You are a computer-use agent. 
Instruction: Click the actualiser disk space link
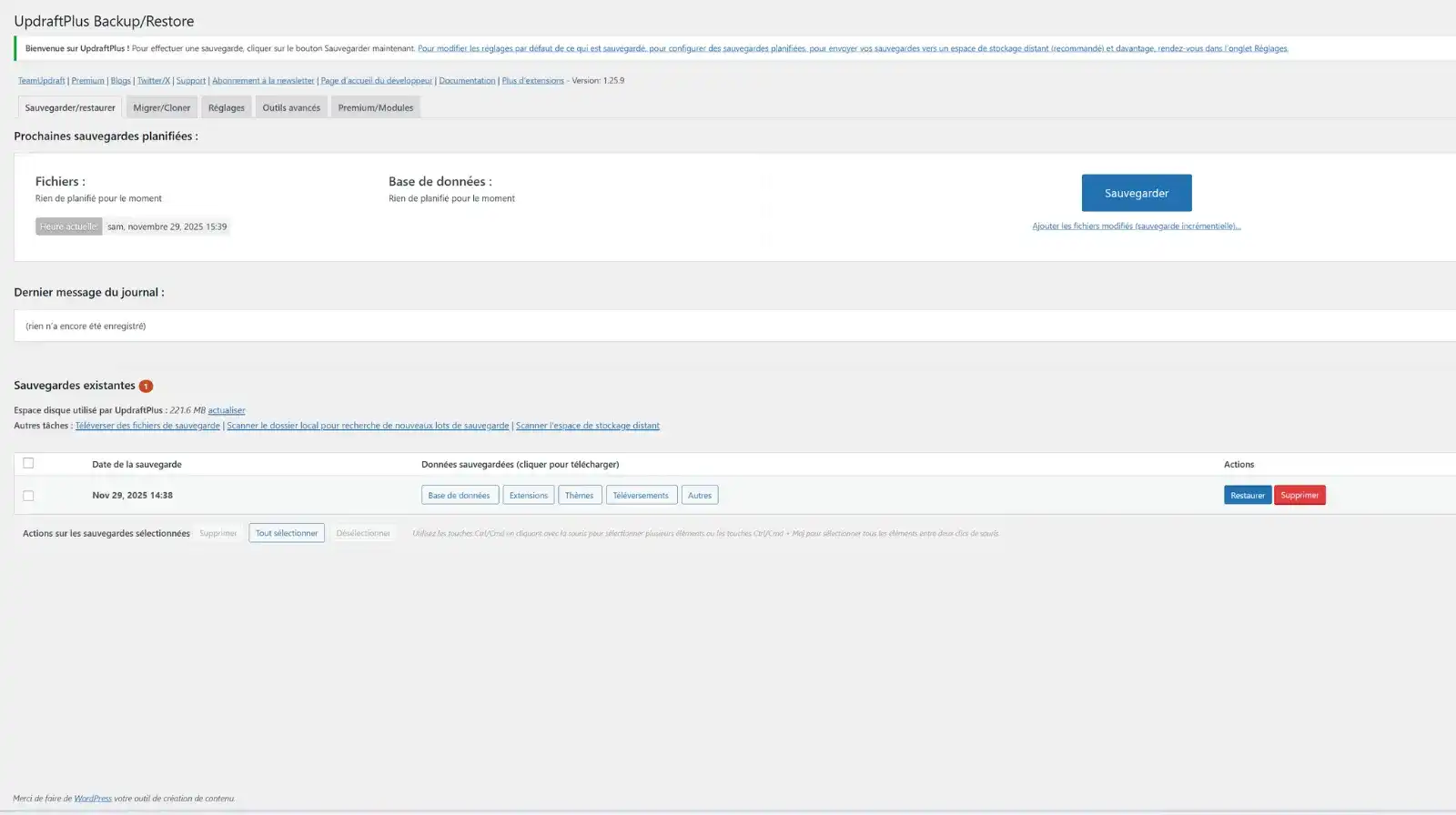[x=227, y=410]
